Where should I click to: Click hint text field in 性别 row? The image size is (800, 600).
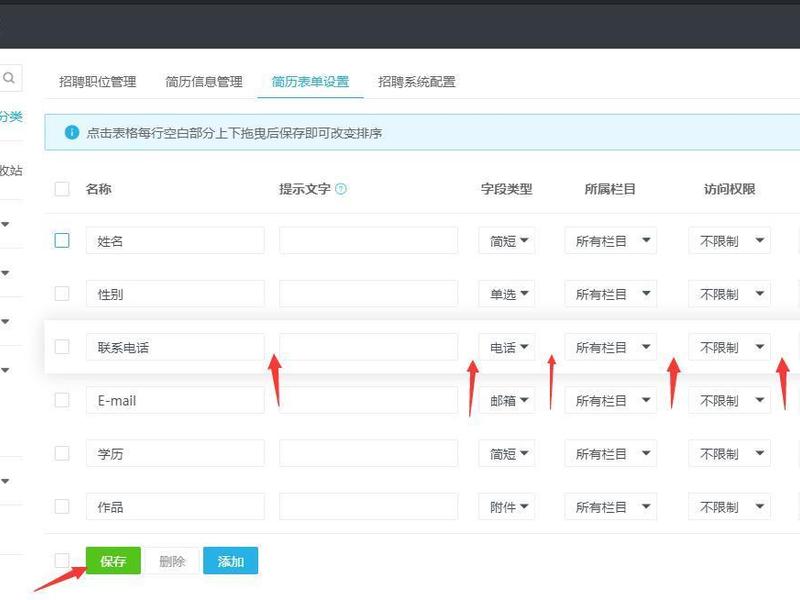click(368, 294)
